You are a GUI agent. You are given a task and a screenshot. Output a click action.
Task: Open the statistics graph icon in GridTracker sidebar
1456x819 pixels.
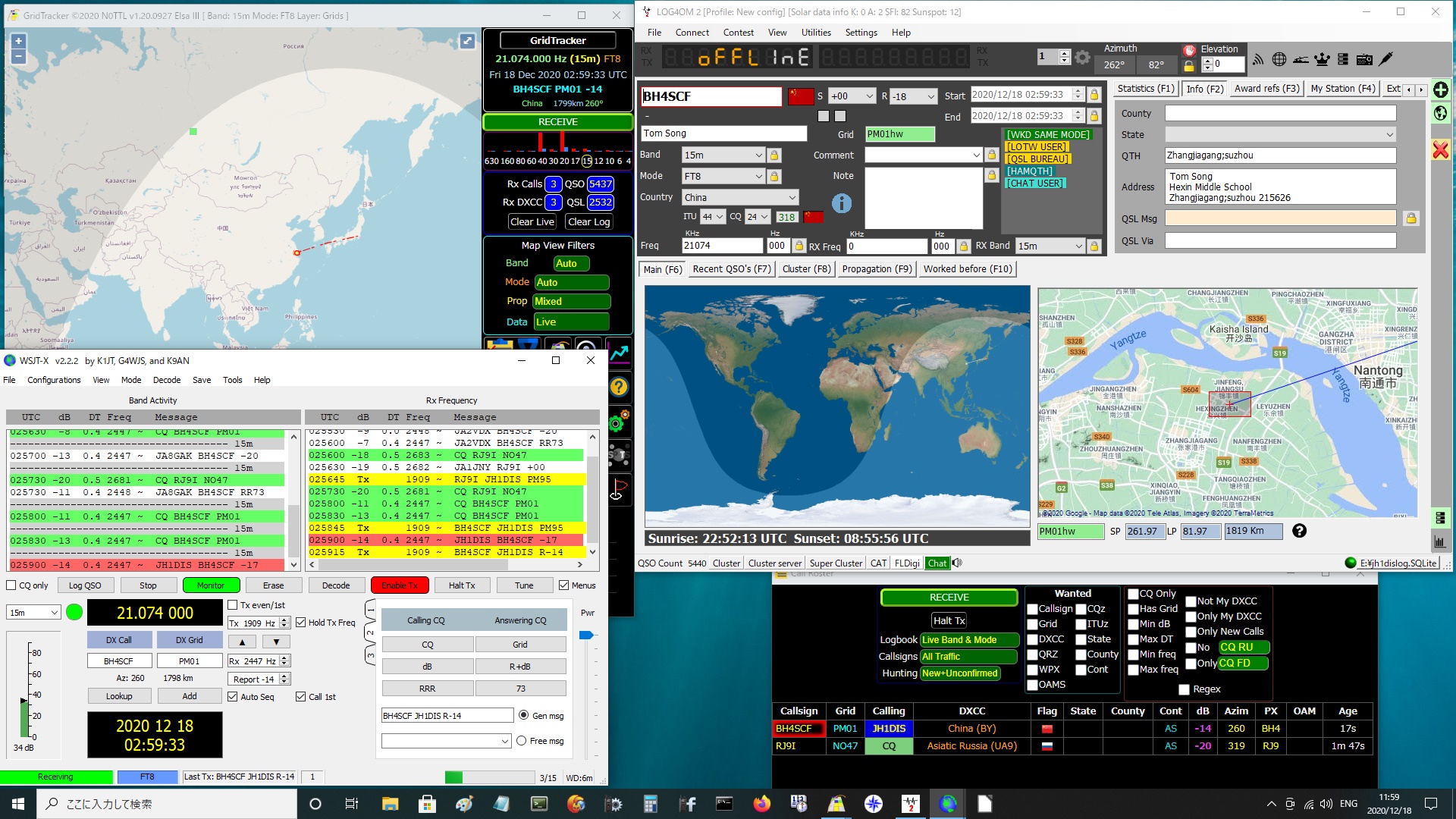620,354
